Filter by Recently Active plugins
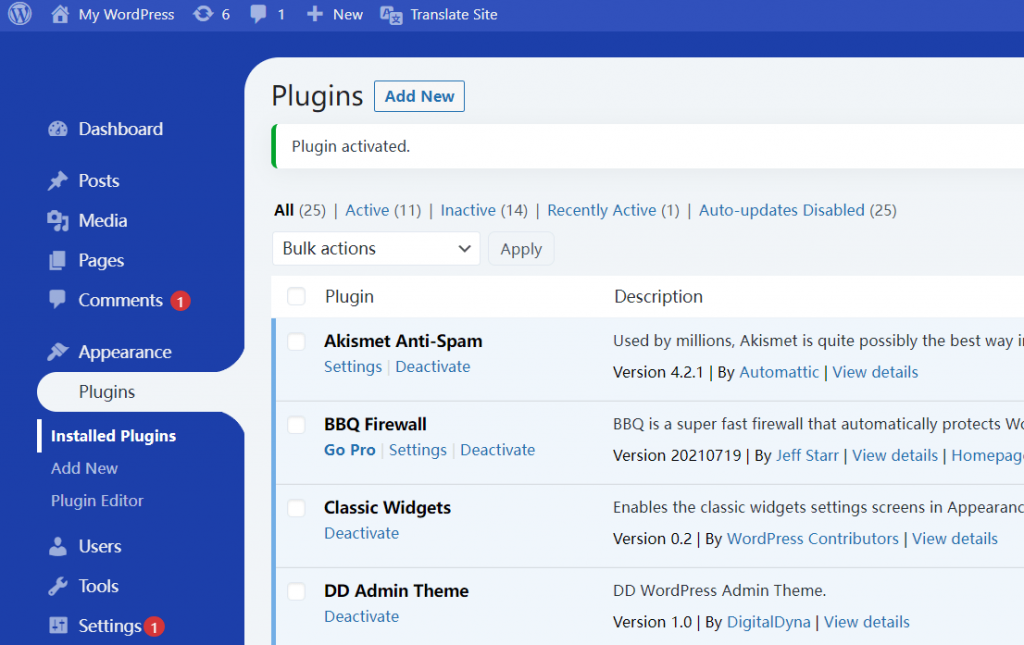1024x645 pixels. 601,210
